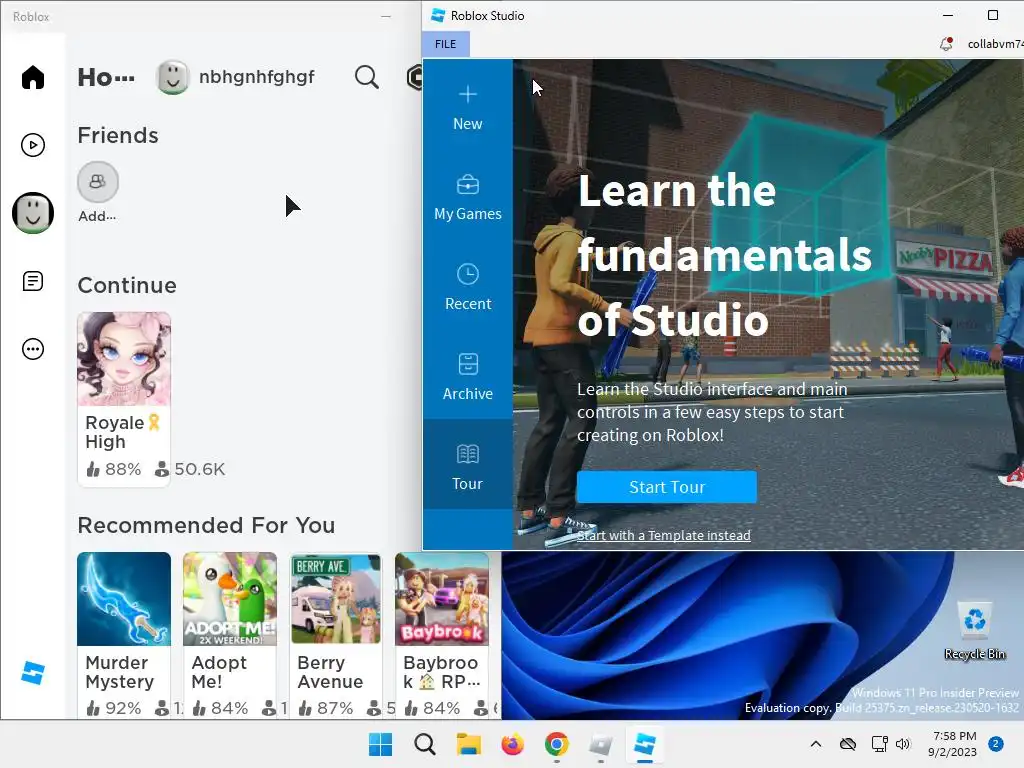Image resolution: width=1024 pixels, height=768 pixels.
Task: Click the Continue section heading
Action: point(127,285)
